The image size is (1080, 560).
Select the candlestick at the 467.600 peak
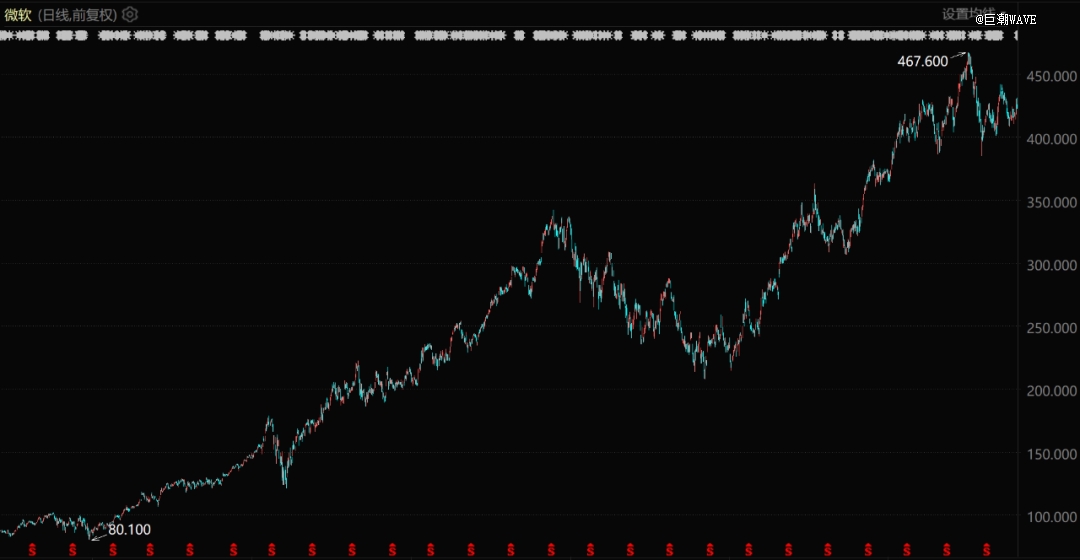pos(968,60)
